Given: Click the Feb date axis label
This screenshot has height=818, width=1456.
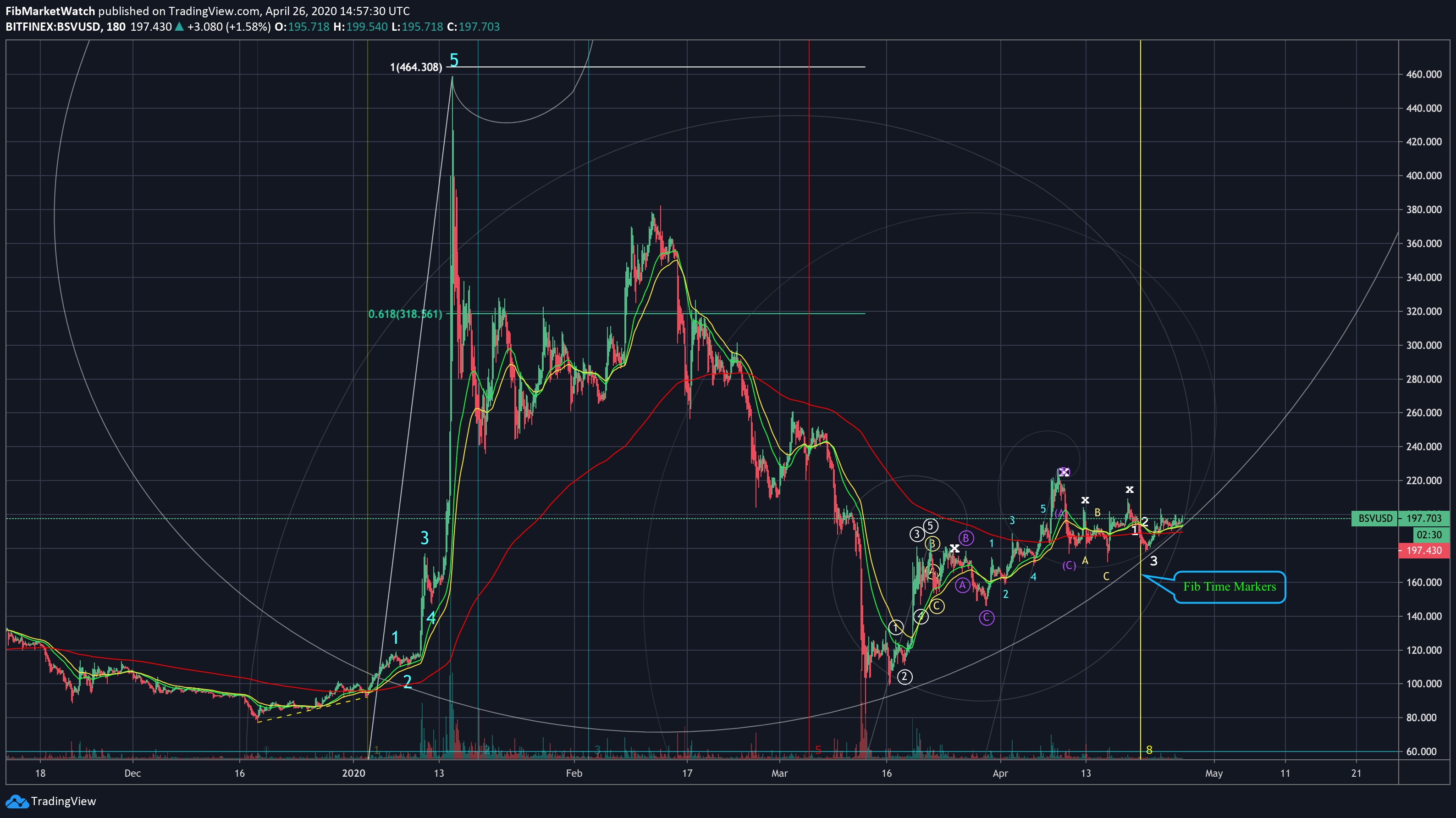Looking at the screenshot, I should click(574, 773).
